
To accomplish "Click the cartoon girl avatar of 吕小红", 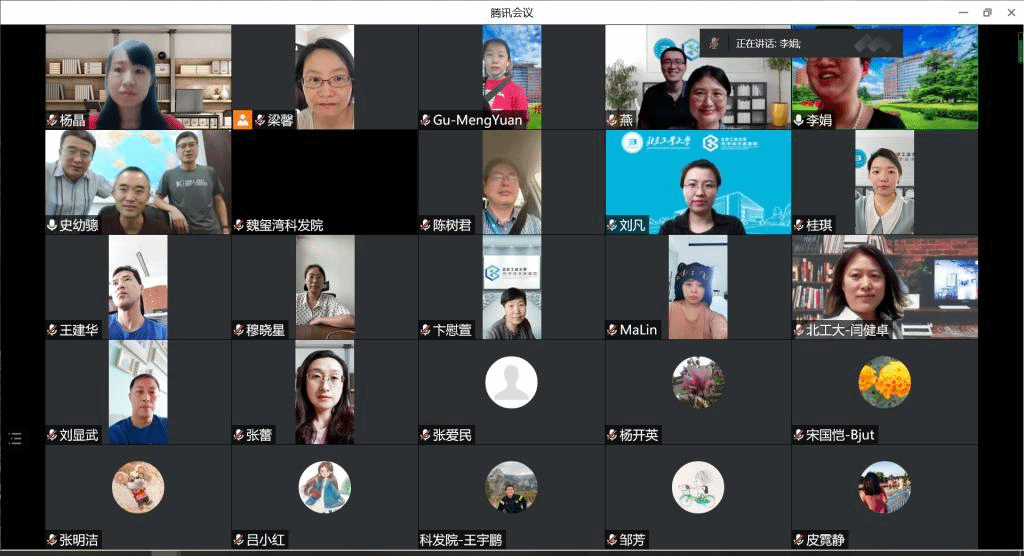I will tap(324, 487).
